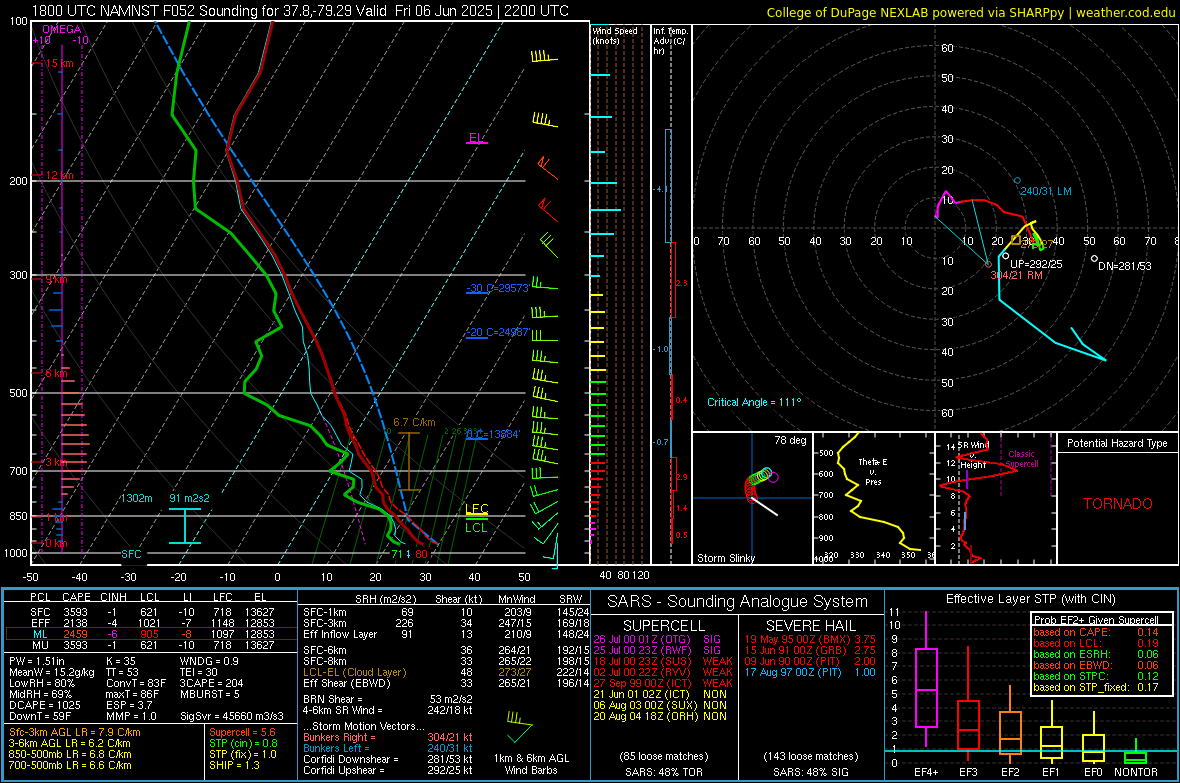Image resolution: width=1180 pixels, height=783 pixels.
Task: Click the 'Bunkers Left = 240/31 kt' line
Action: (388, 748)
